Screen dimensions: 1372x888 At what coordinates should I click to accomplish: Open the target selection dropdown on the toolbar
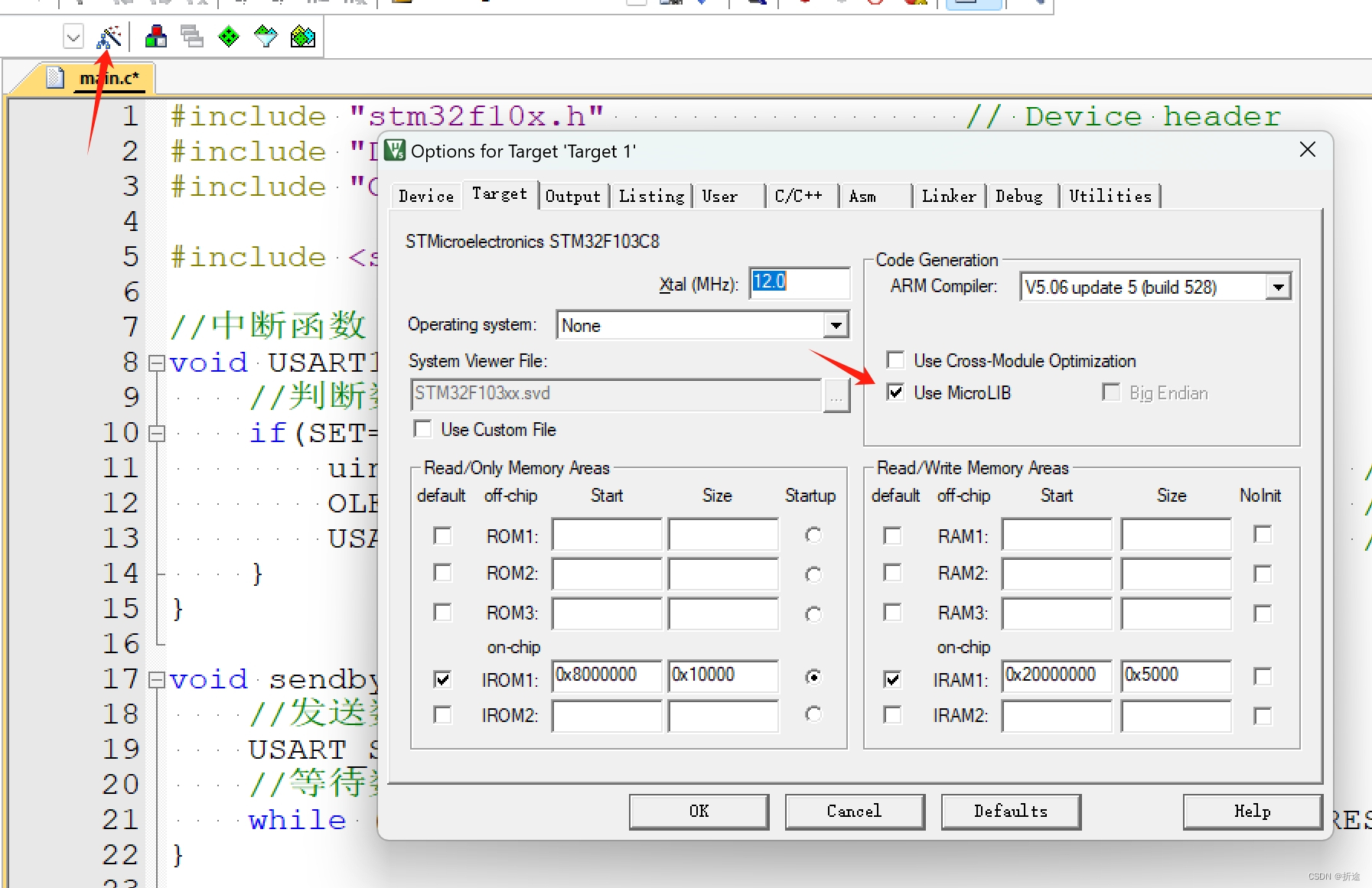[x=73, y=36]
